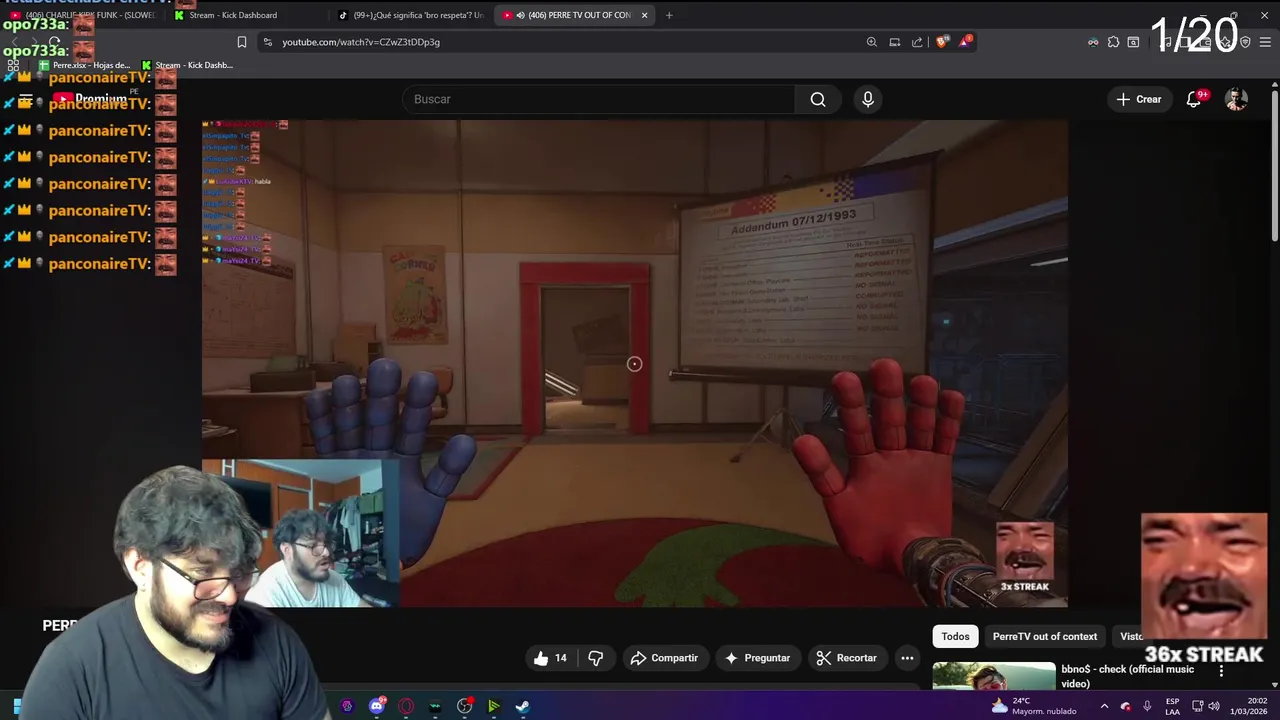
Task: Open more video actions menu
Action: coord(907,658)
